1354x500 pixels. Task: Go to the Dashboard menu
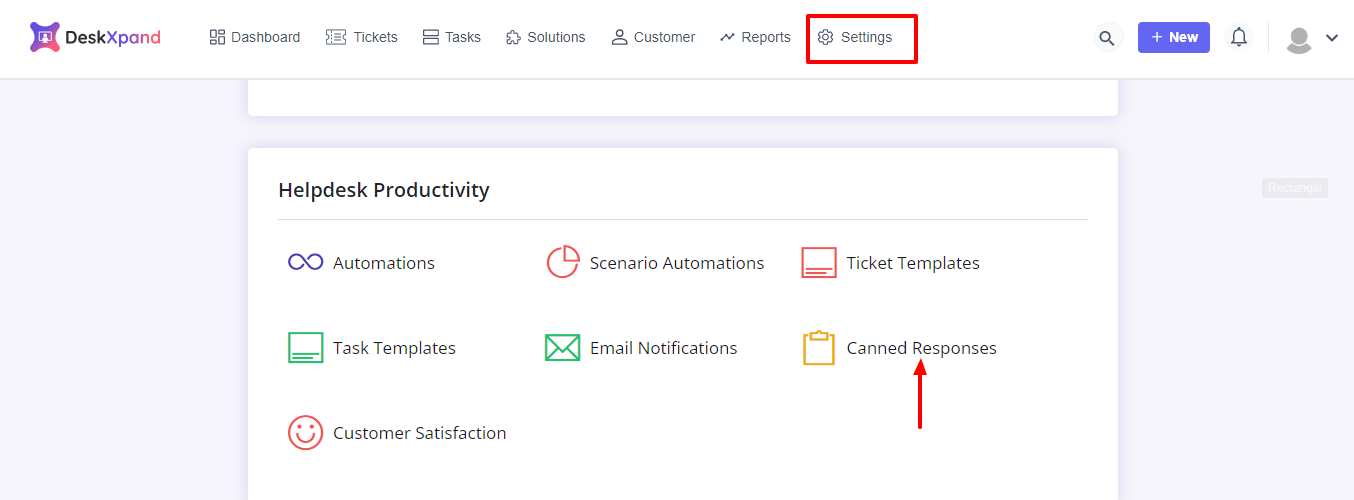click(x=255, y=37)
